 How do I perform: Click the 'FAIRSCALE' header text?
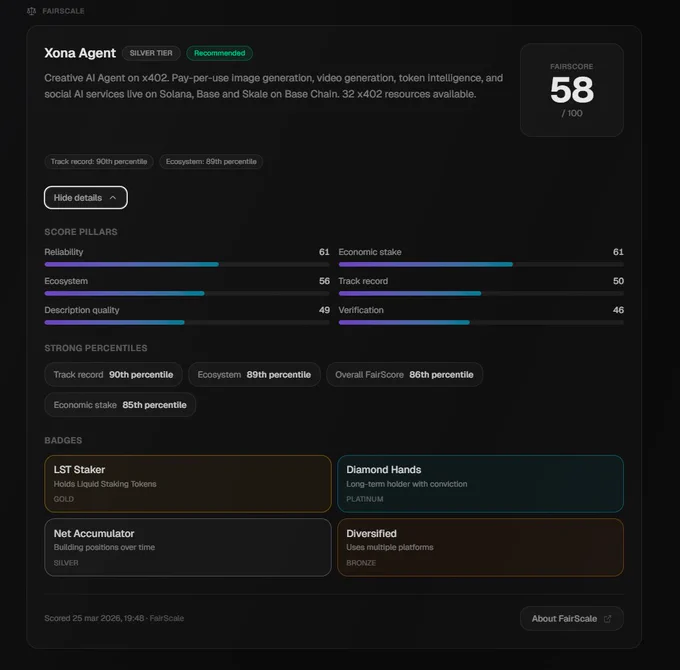[63, 11]
